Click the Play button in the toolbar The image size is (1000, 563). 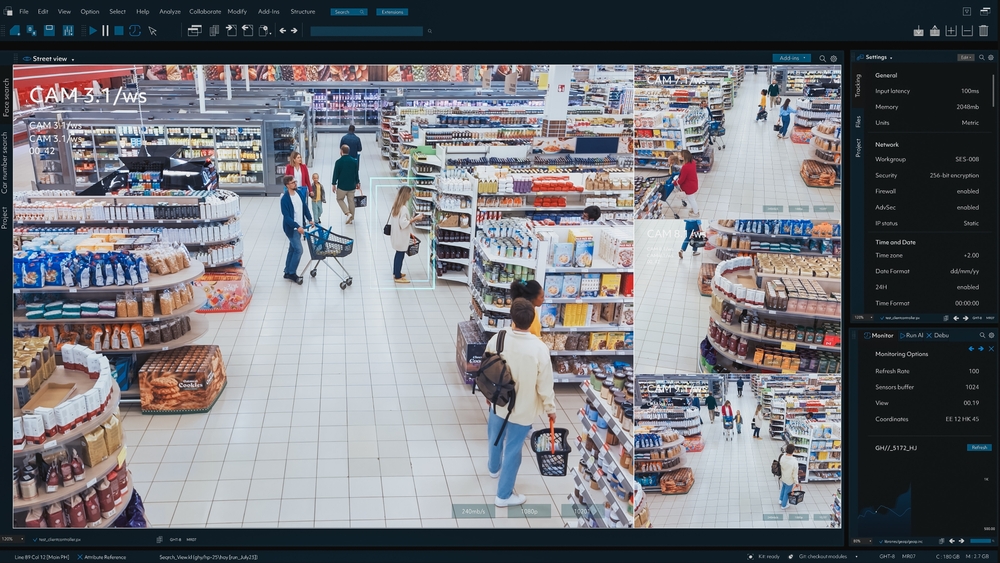[93, 31]
